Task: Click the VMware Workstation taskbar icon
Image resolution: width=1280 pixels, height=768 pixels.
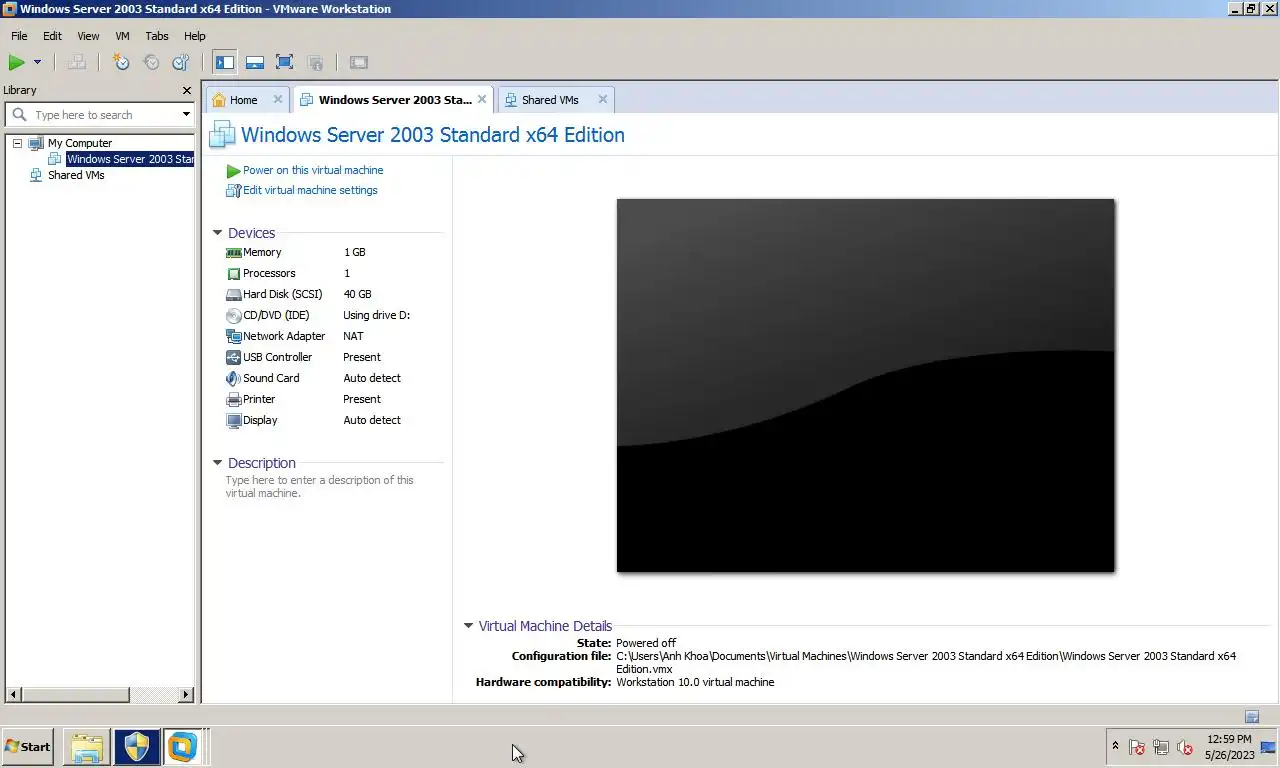Action: point(183,747)
